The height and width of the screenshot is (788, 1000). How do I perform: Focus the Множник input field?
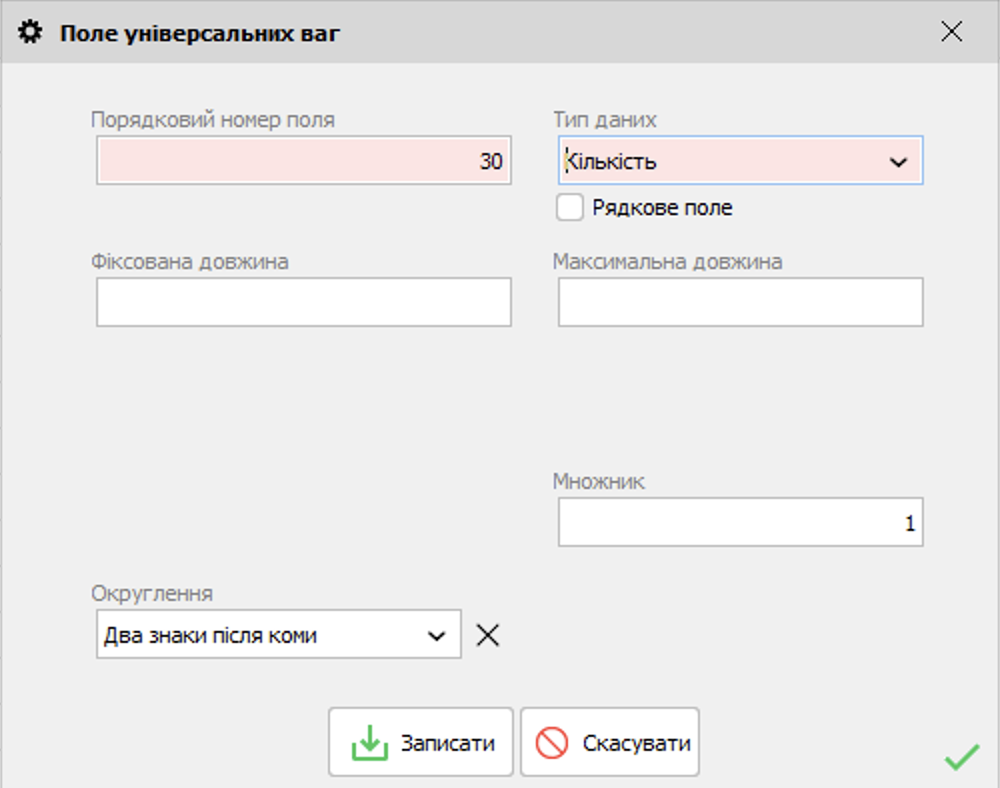tap(740, 523)
